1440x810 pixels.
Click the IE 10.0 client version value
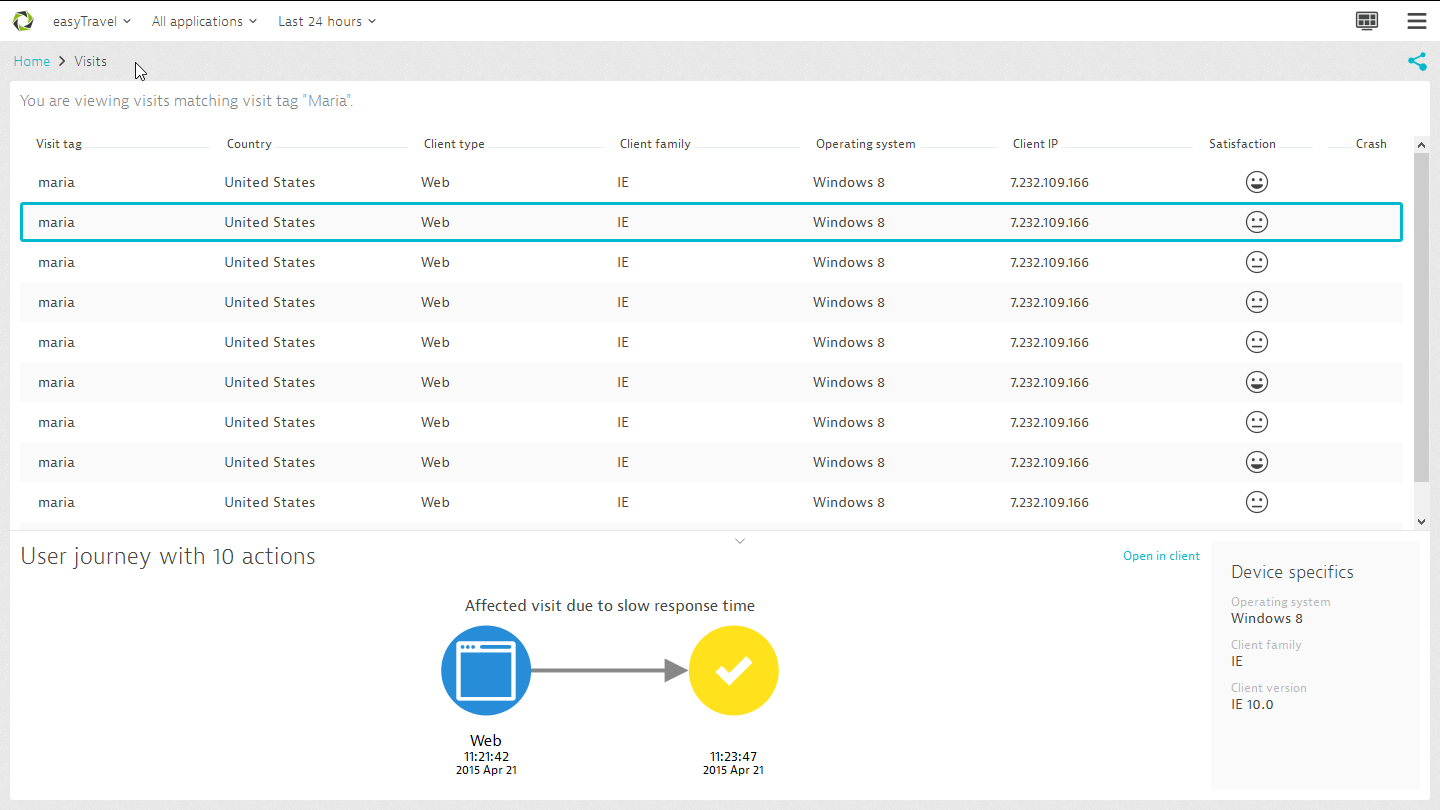click(x=1252, y=704)
